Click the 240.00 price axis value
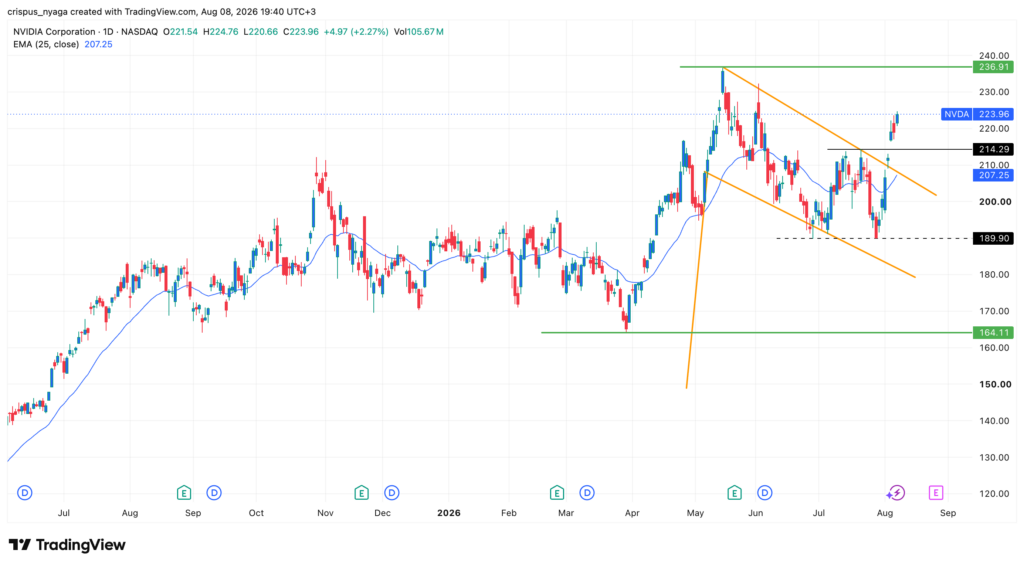The width and height of the screenshot is (1024, 567). click(995, 56)
